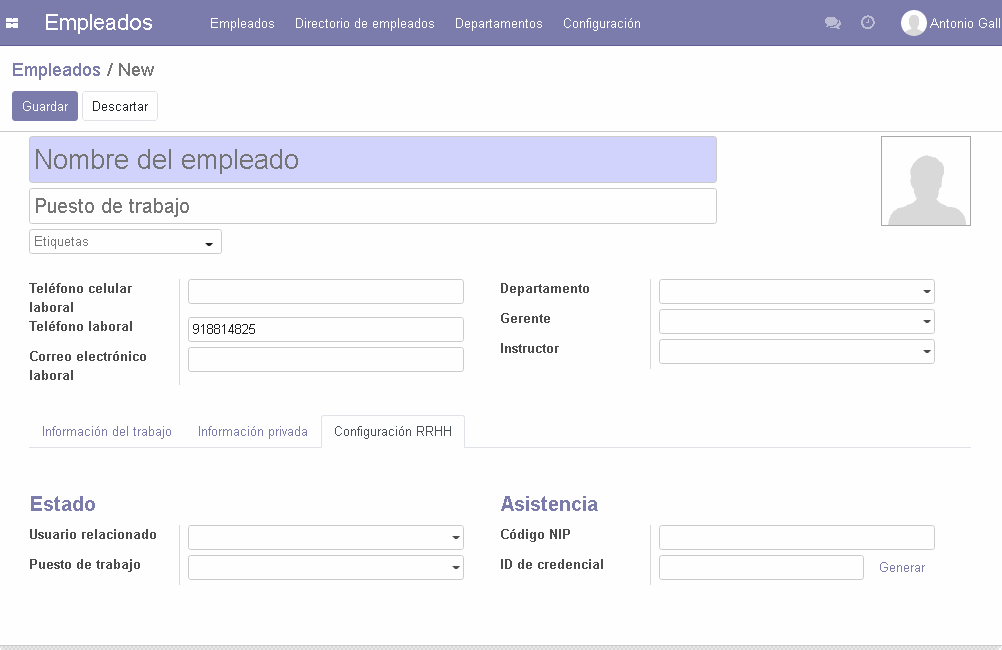Click the Descartar button
This screenshot has height=650, width=1002.
tap(119, 106)
